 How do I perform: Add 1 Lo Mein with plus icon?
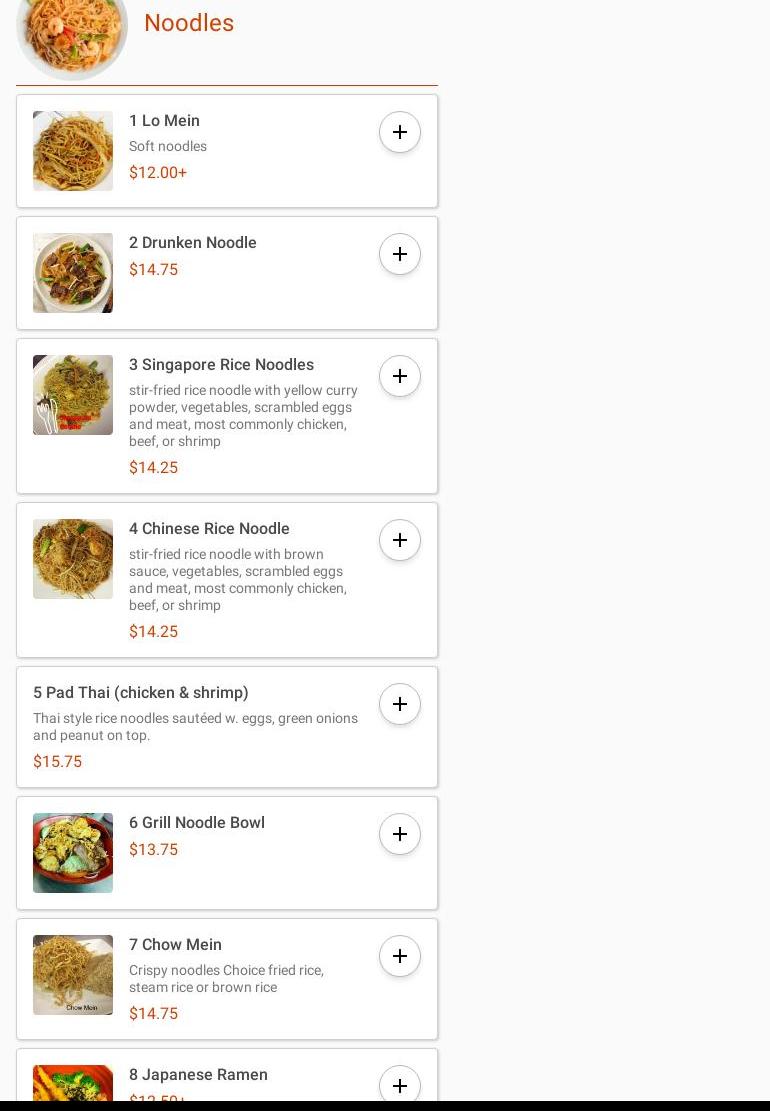pos(400,132)
